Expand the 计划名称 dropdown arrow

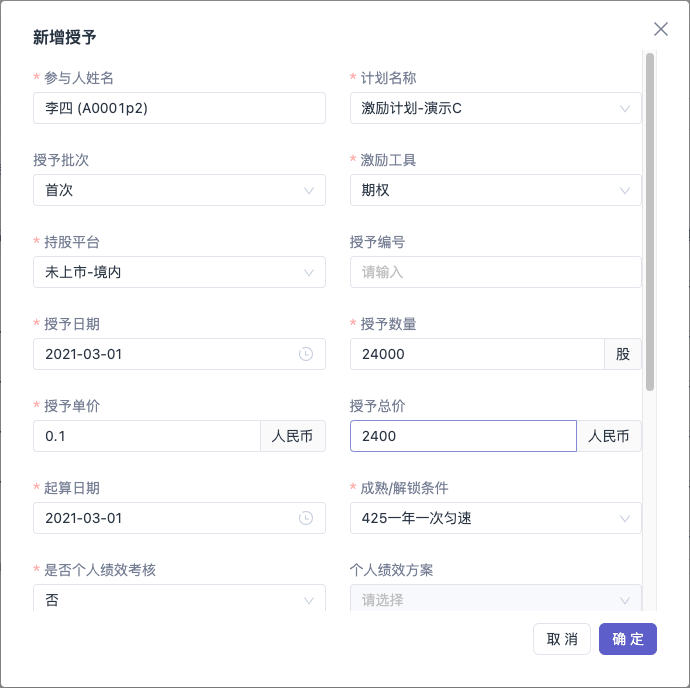pyautogui.click(x=624, y=108)
